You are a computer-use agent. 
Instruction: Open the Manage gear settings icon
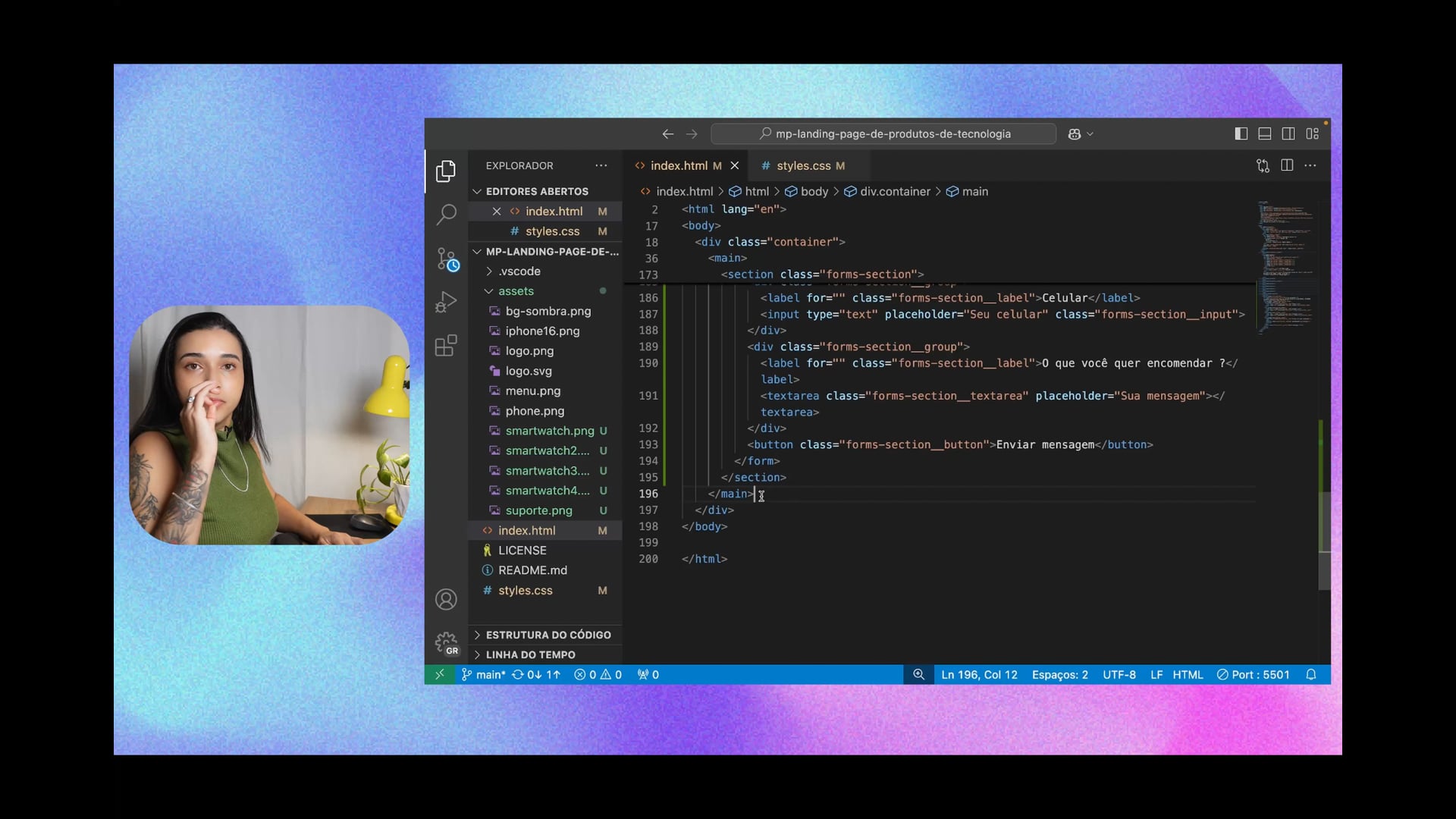[x=446, y=643]
